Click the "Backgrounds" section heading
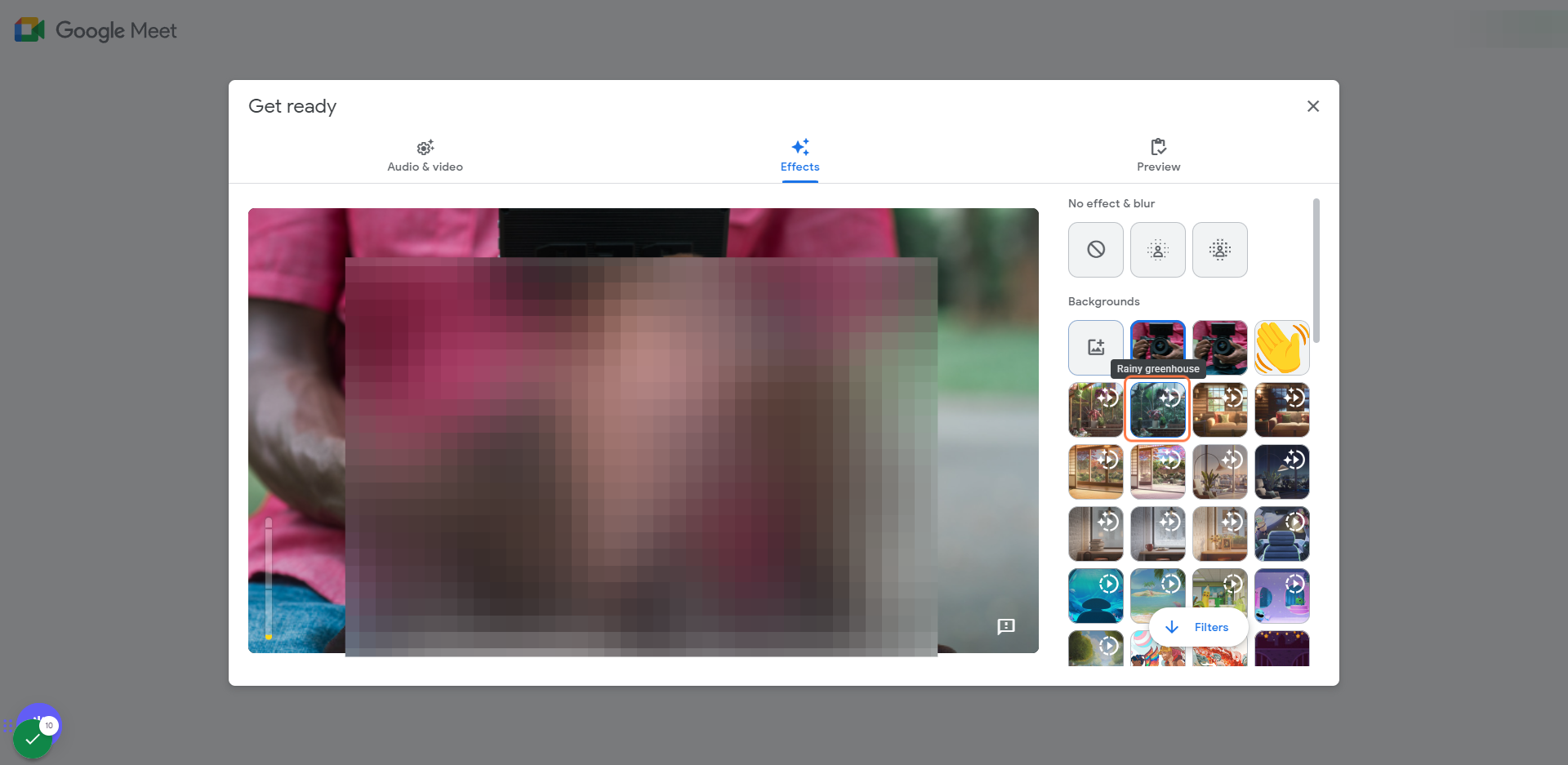Image resolution: width=1568 pixels, height=765 pixels. (x=1104, y=301)
